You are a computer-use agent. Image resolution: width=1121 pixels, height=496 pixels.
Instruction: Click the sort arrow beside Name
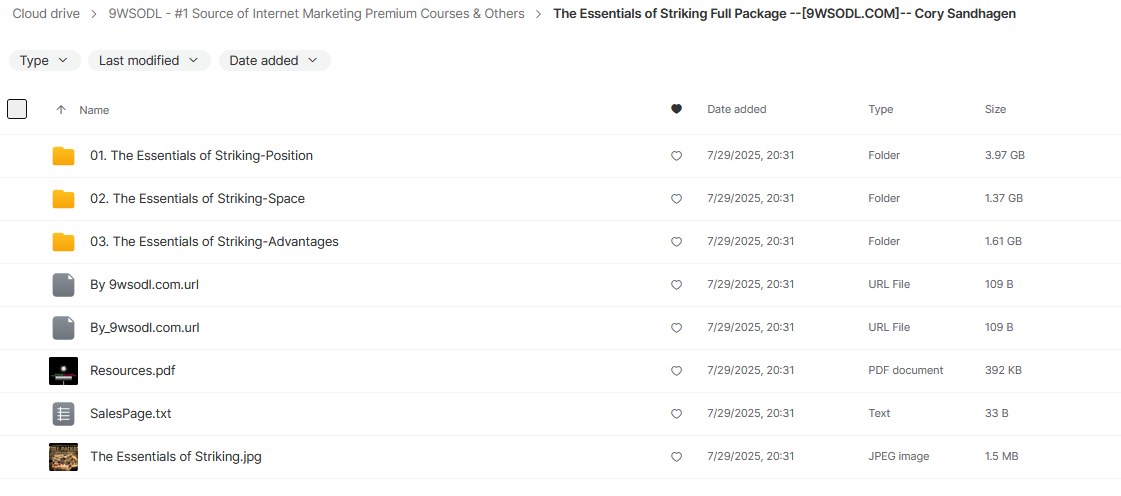pos(61,110)
